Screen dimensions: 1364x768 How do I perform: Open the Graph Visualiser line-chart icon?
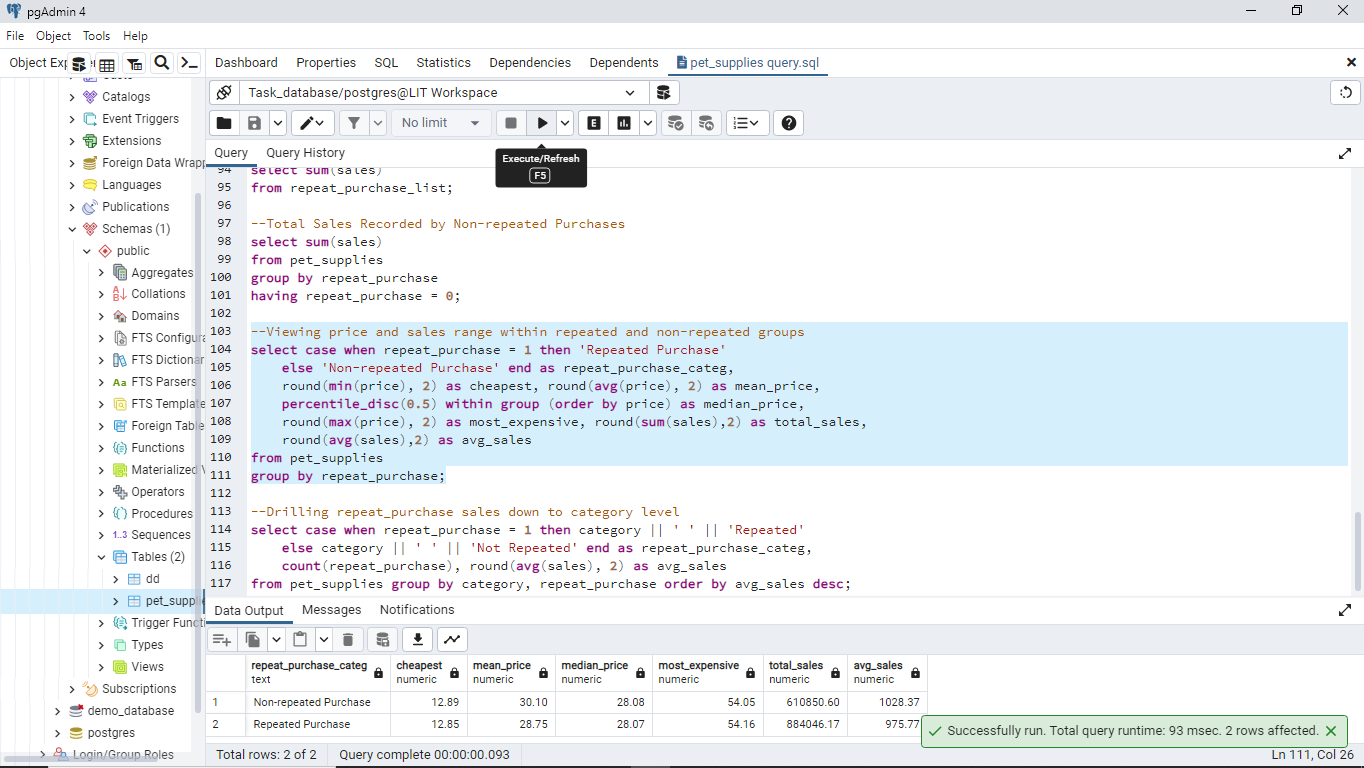point(452,640)
